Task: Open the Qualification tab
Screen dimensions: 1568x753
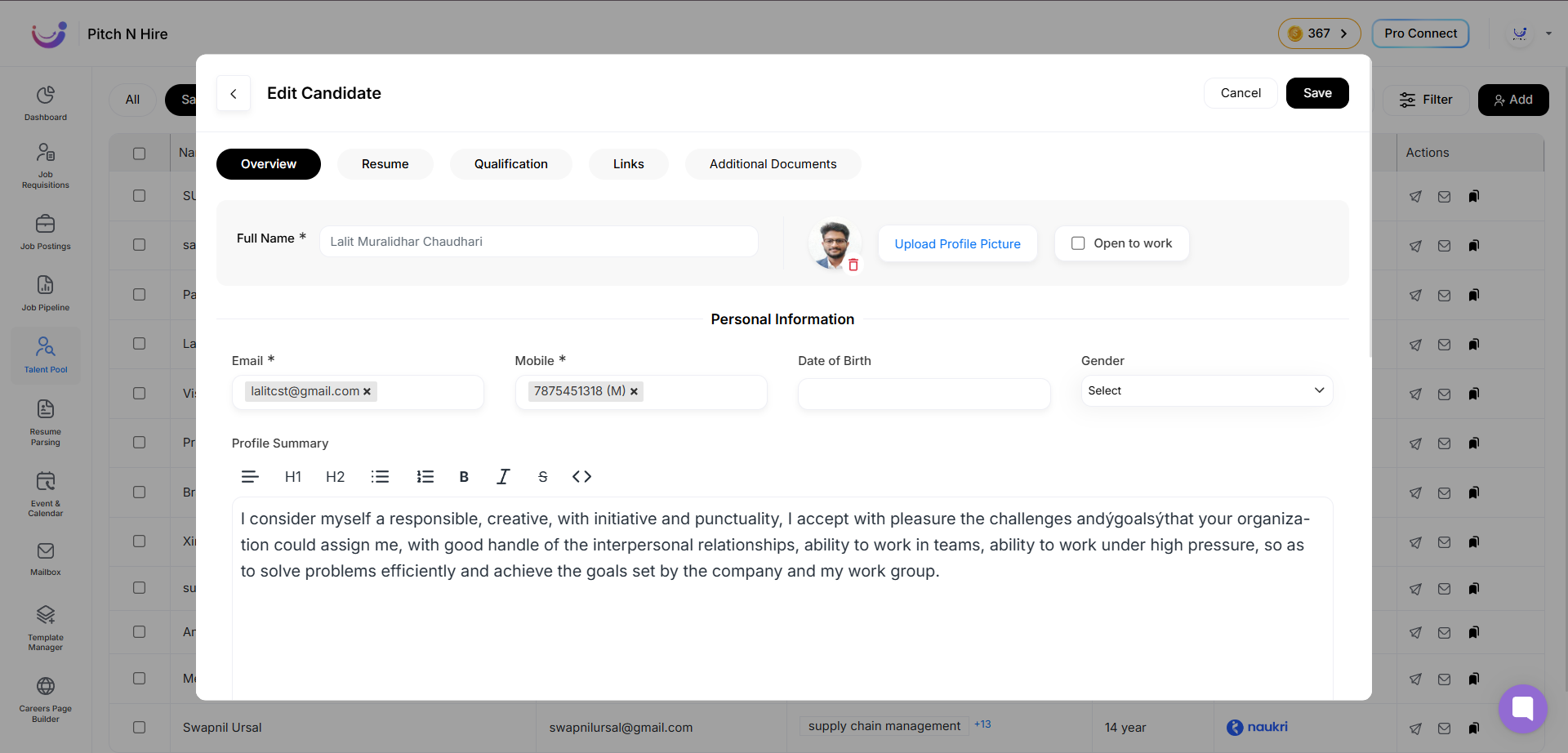Action: coord(511,164)
